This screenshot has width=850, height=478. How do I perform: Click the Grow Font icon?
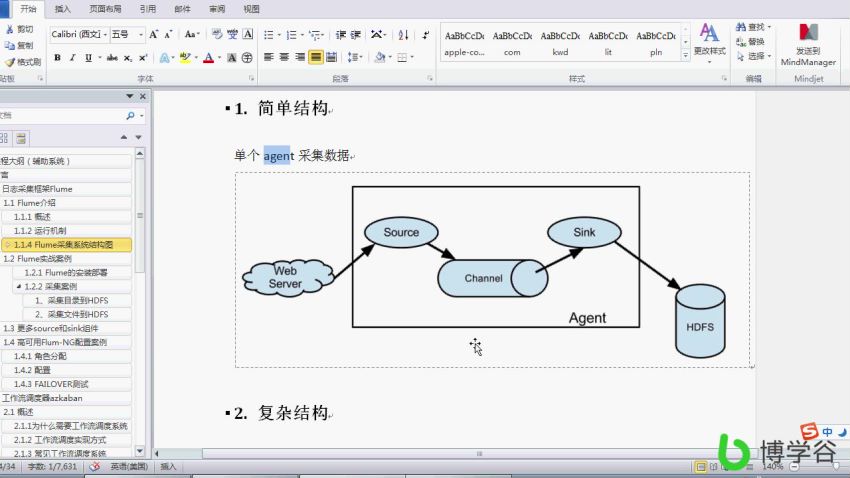coord(154,34)
